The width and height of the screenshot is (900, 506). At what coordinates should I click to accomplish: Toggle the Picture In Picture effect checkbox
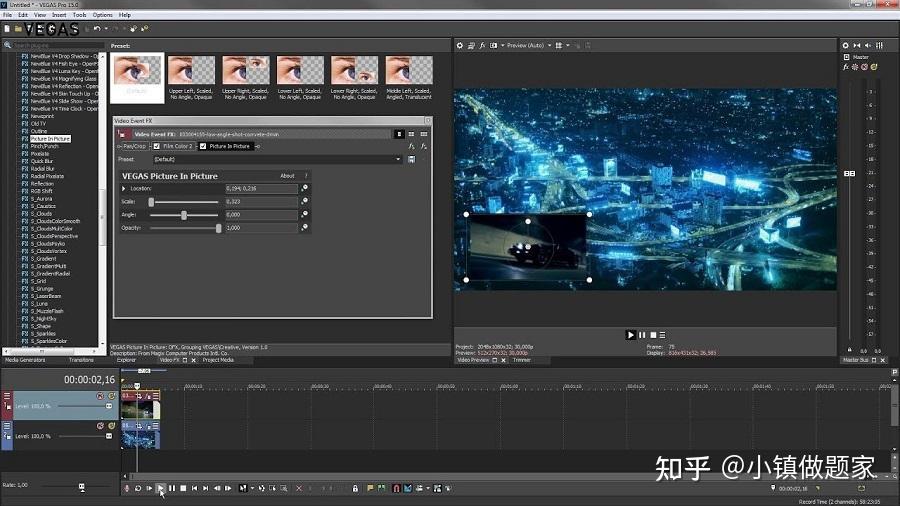pos(203,146)
